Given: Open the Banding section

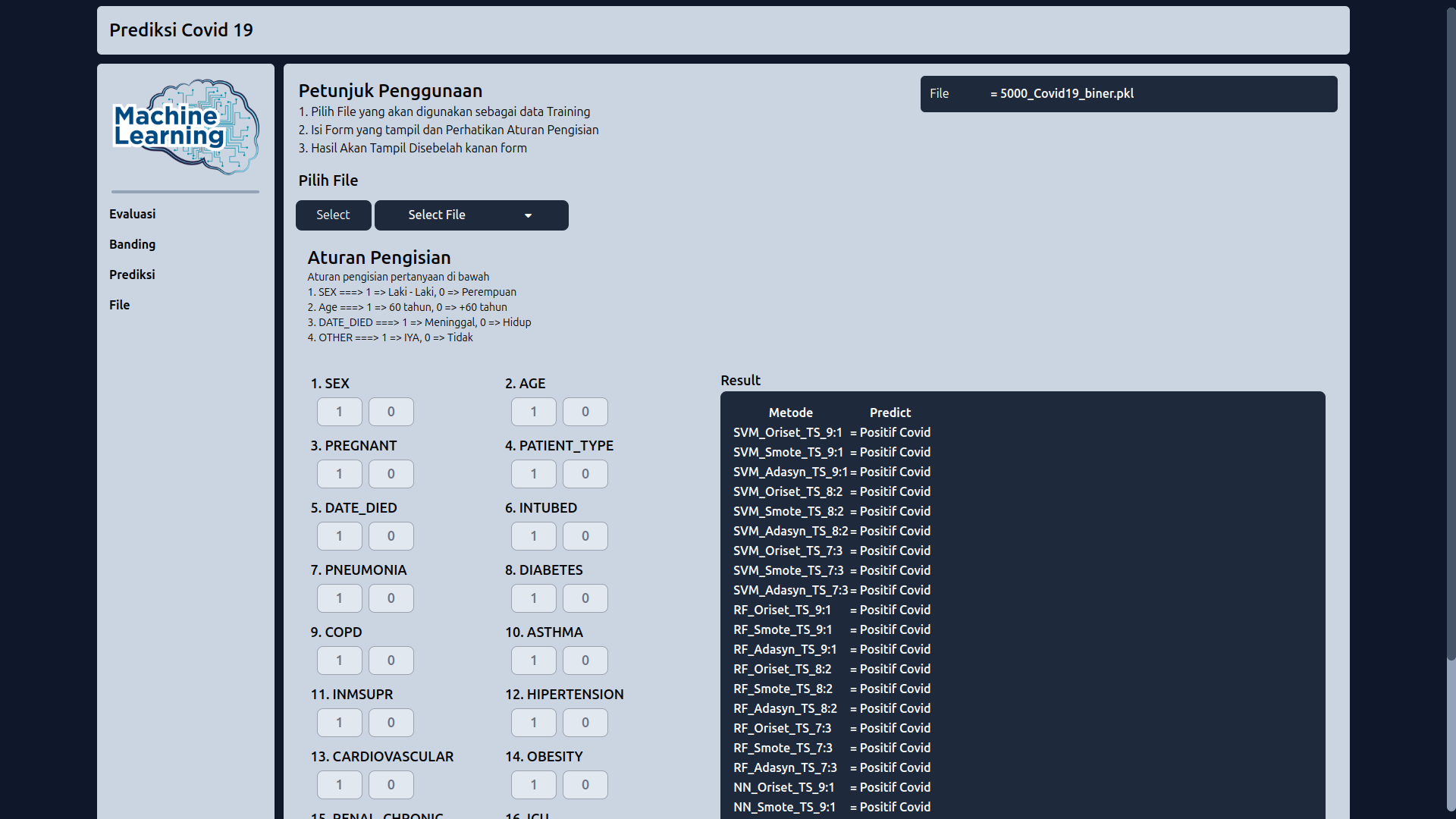Looking at the screenshot, I should [132, 244].
